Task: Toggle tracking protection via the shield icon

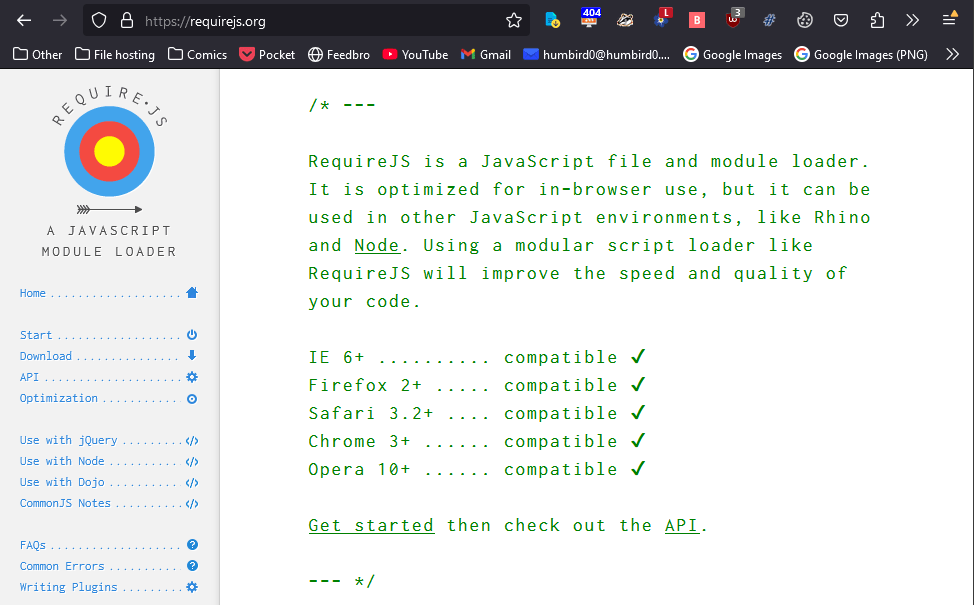Action: (97, 19)
